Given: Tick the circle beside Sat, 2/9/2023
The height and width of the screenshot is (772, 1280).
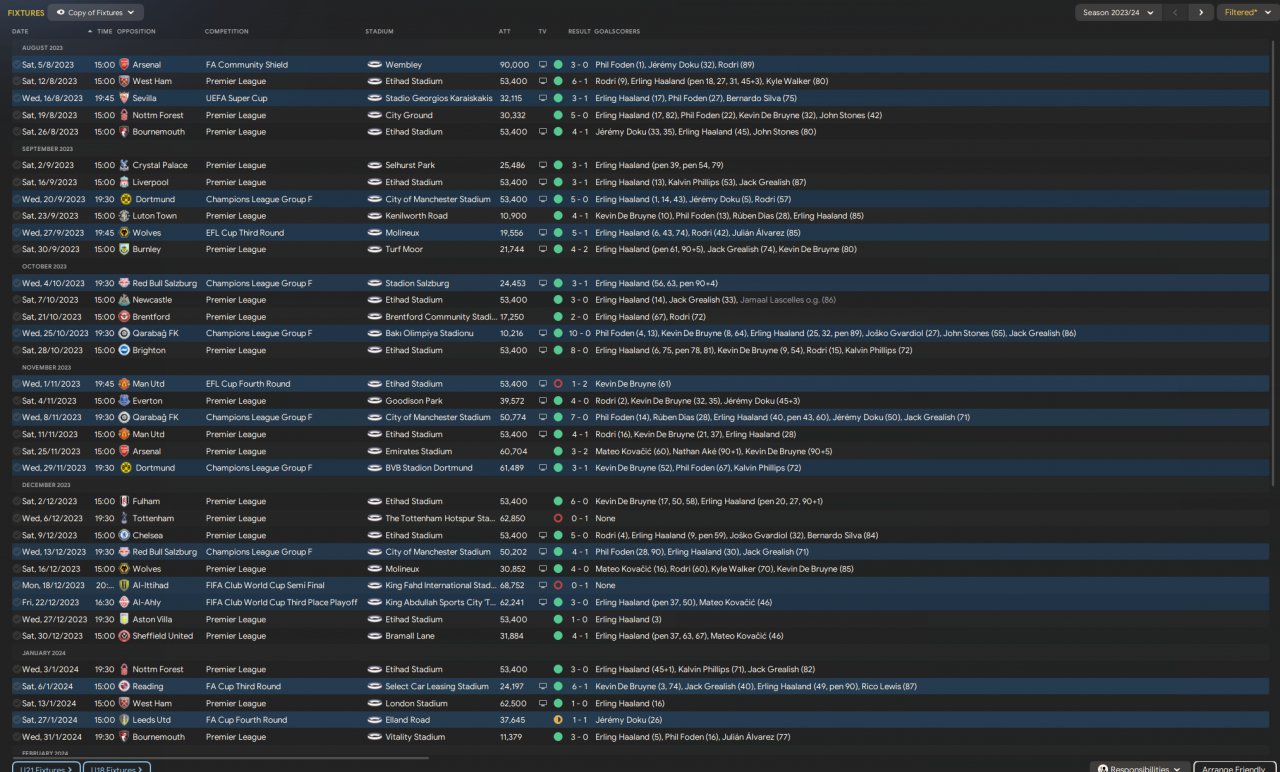Looking at the screenshot, I should [16, 165].
